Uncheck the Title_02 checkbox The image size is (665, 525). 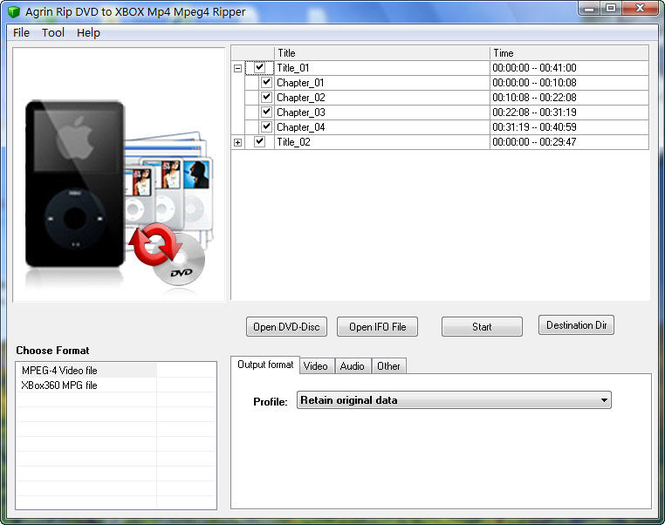(x=260, y=142)
